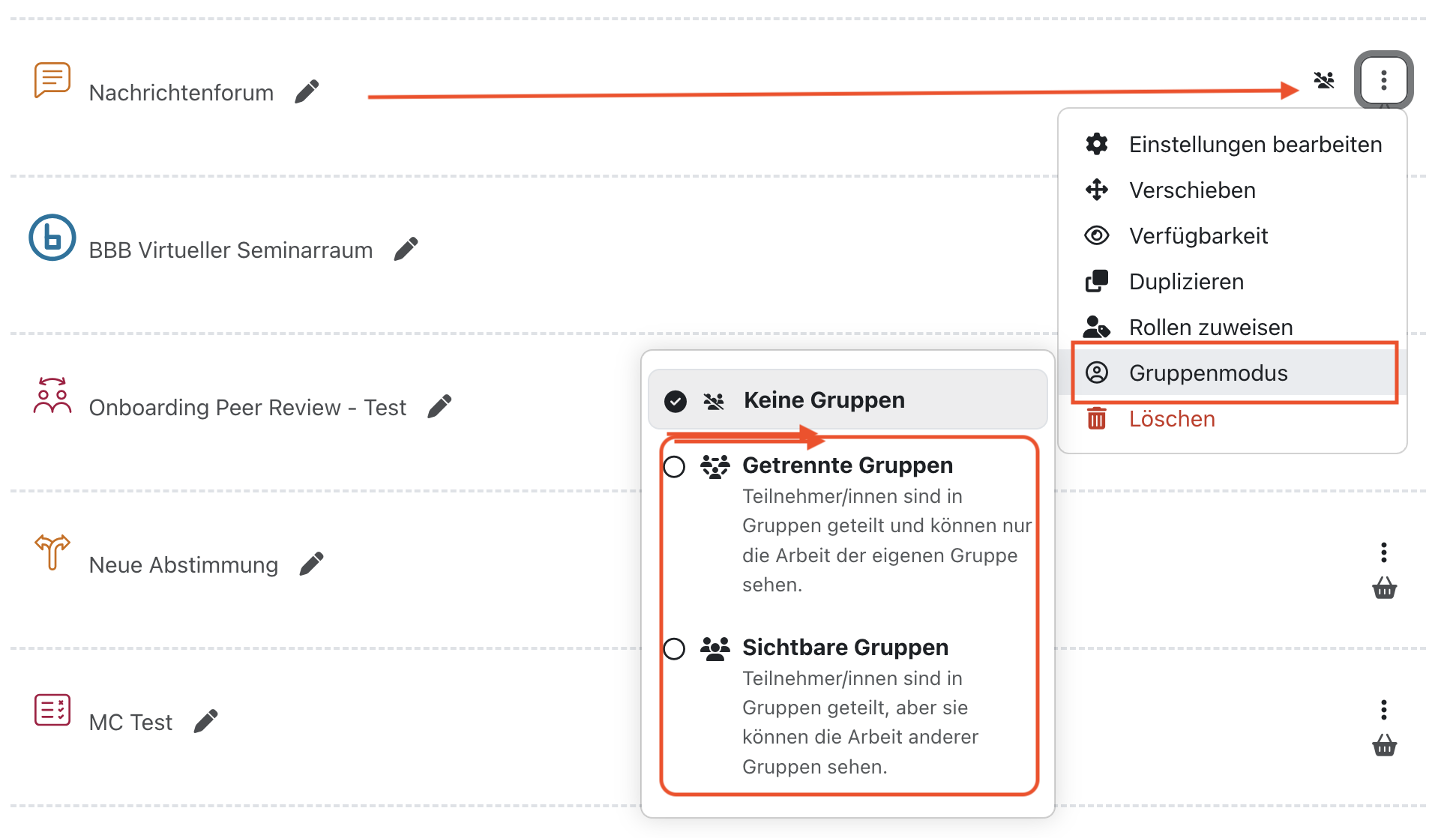Viewport: 1456px width, 838px height.
Task: Choose the checked Keine Gruppen option
Action: pos(823,400)
